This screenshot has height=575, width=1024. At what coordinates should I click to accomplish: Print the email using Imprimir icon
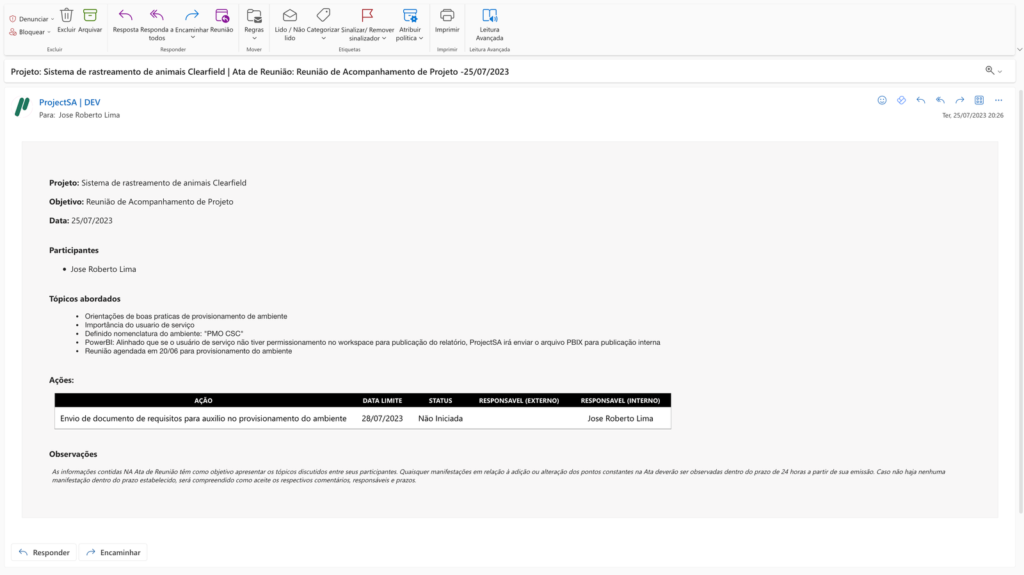[x=447, y=15]
